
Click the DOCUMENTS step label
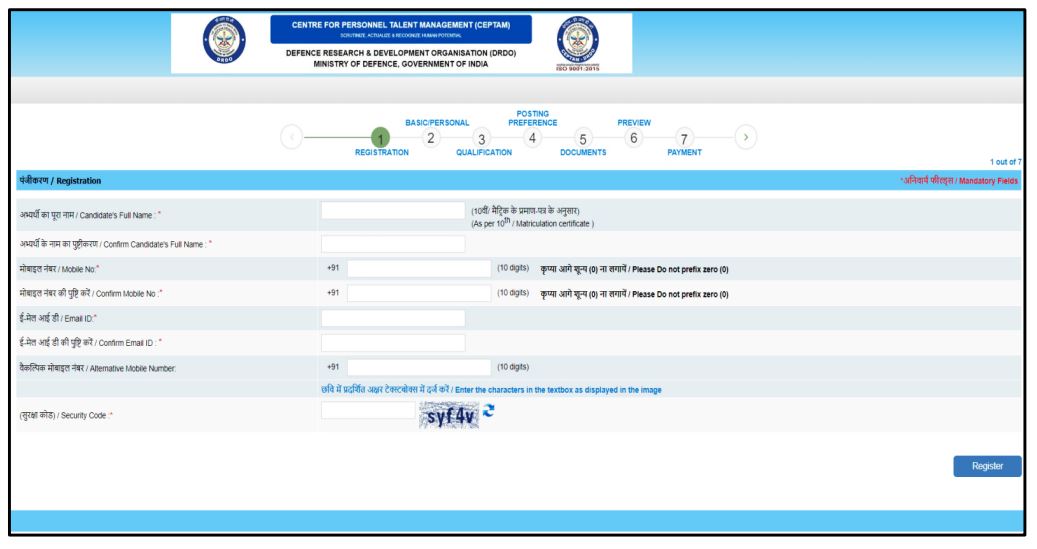[583, 152]
